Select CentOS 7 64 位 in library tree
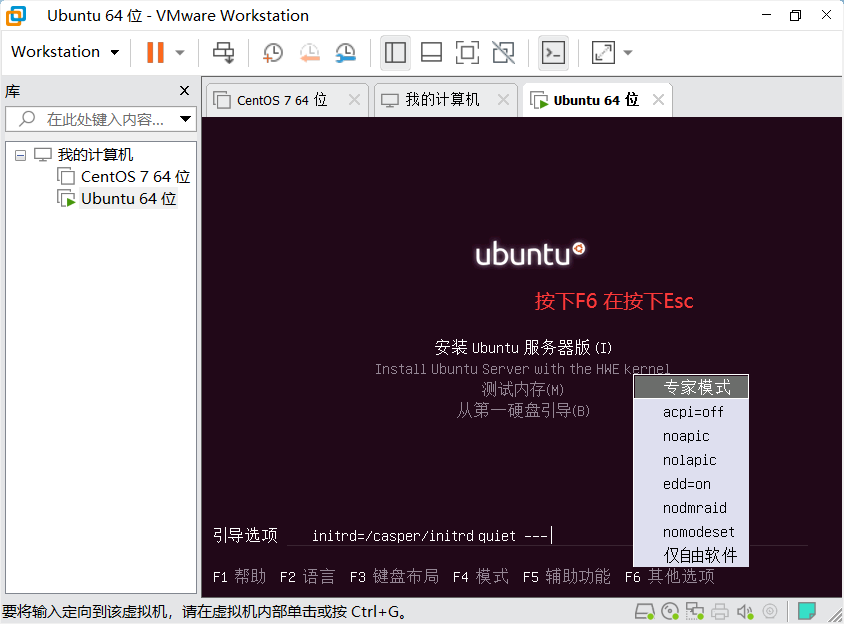 coord(135,177)
